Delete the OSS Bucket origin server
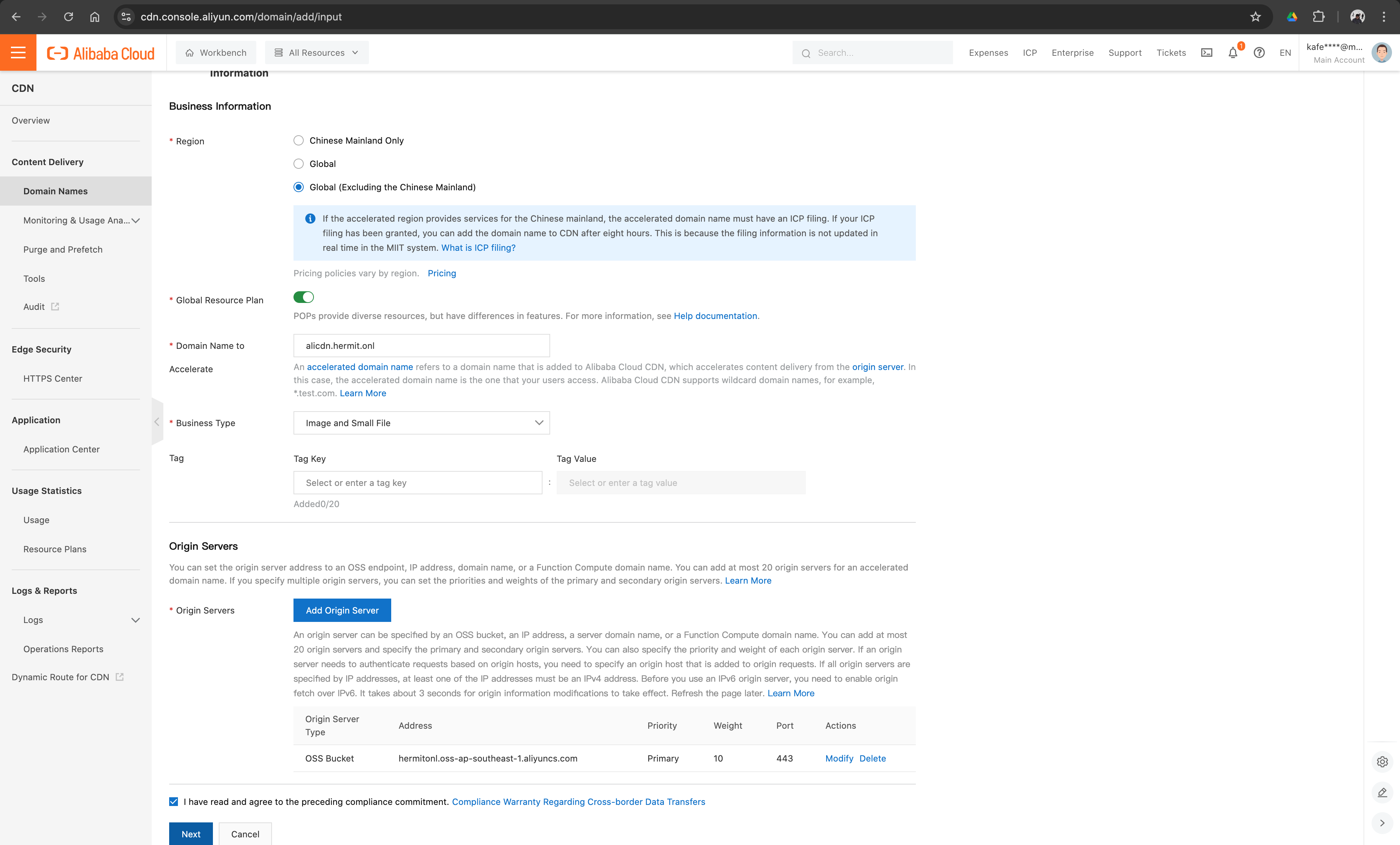 [x=872, y=758]
